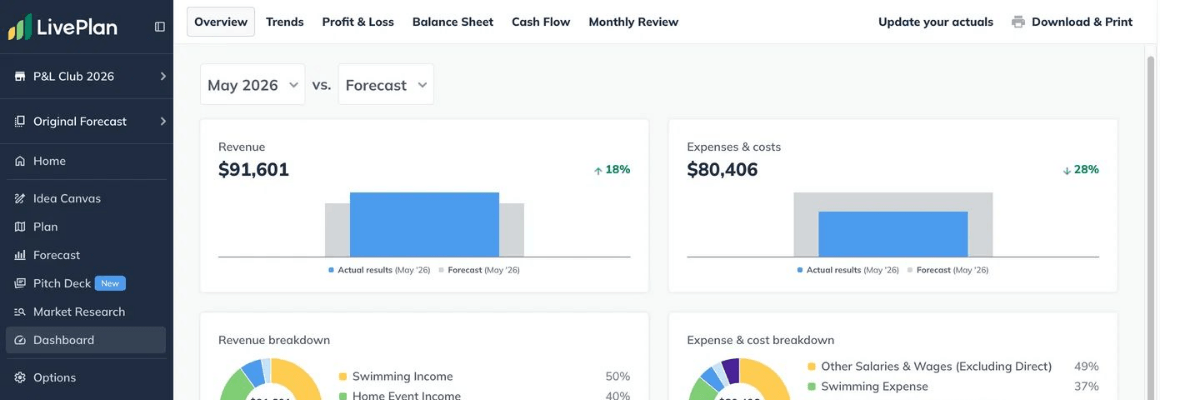Open Idea Canvas in the sidebar
Viewport: 1200px width, 400px height.
[86, 198]
